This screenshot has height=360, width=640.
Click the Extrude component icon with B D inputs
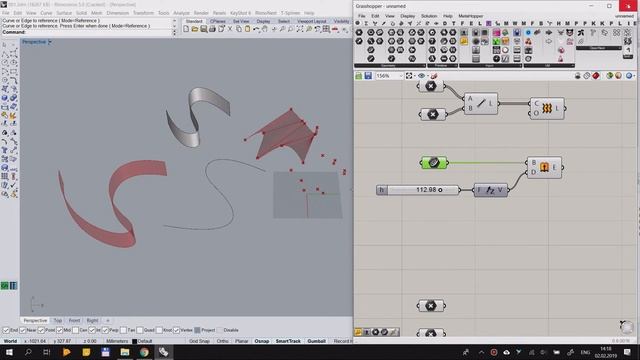coord(544,167)
